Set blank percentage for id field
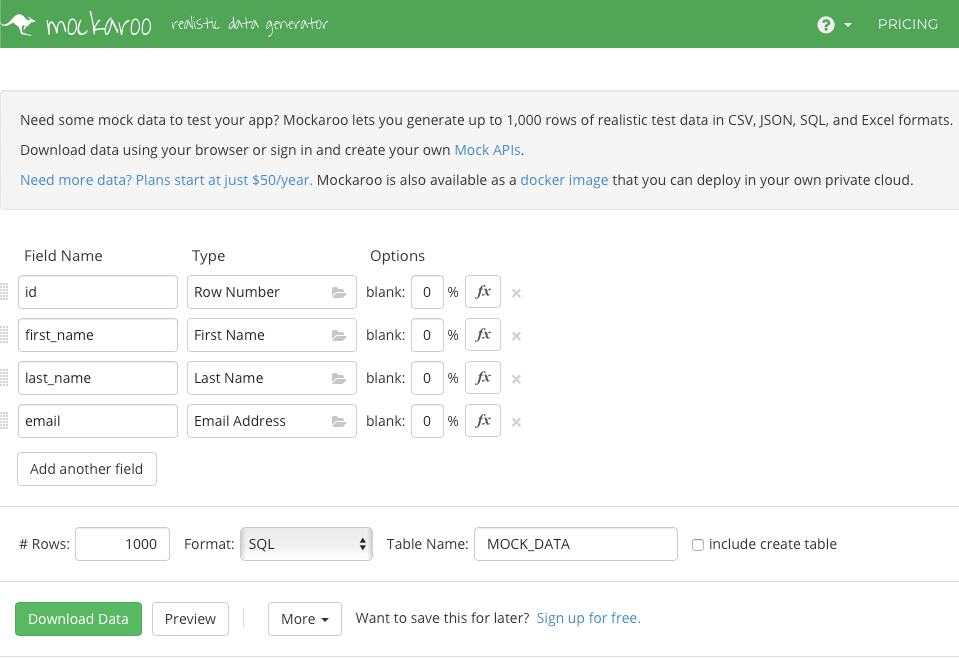Viewport: 959px width, 659px height. [x=427, y=292]
